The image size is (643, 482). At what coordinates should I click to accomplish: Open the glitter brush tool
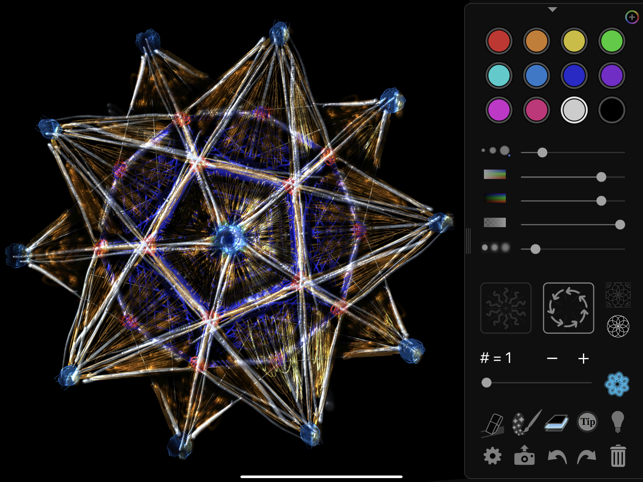[x=525, y=422]
